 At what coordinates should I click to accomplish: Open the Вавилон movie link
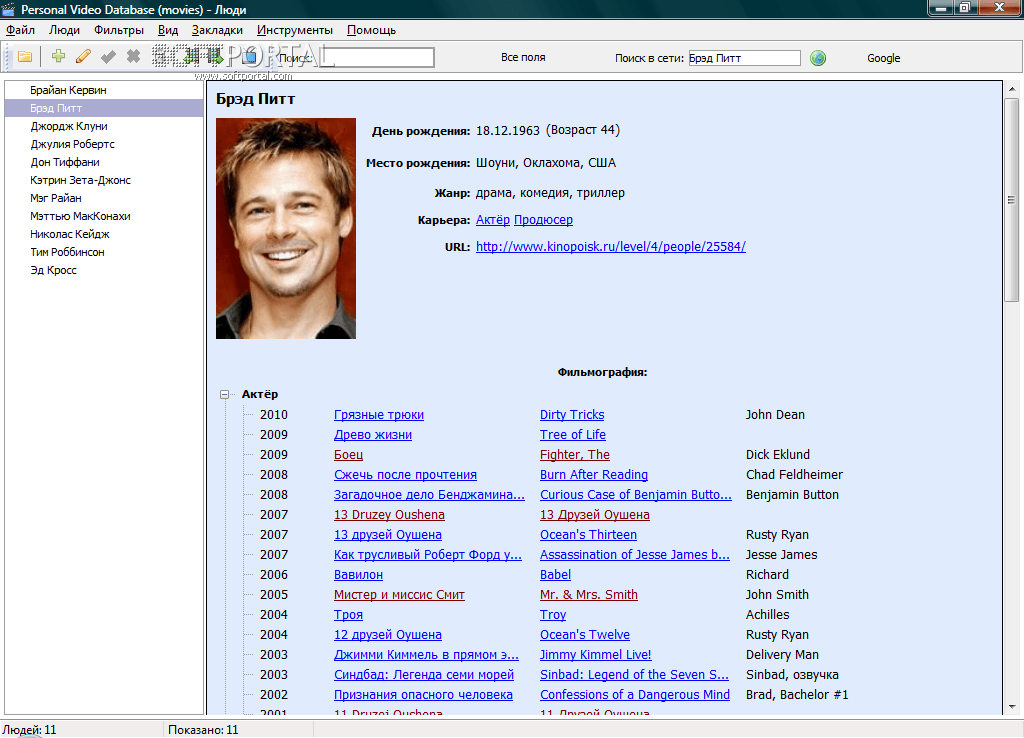[x=358, y=575]
